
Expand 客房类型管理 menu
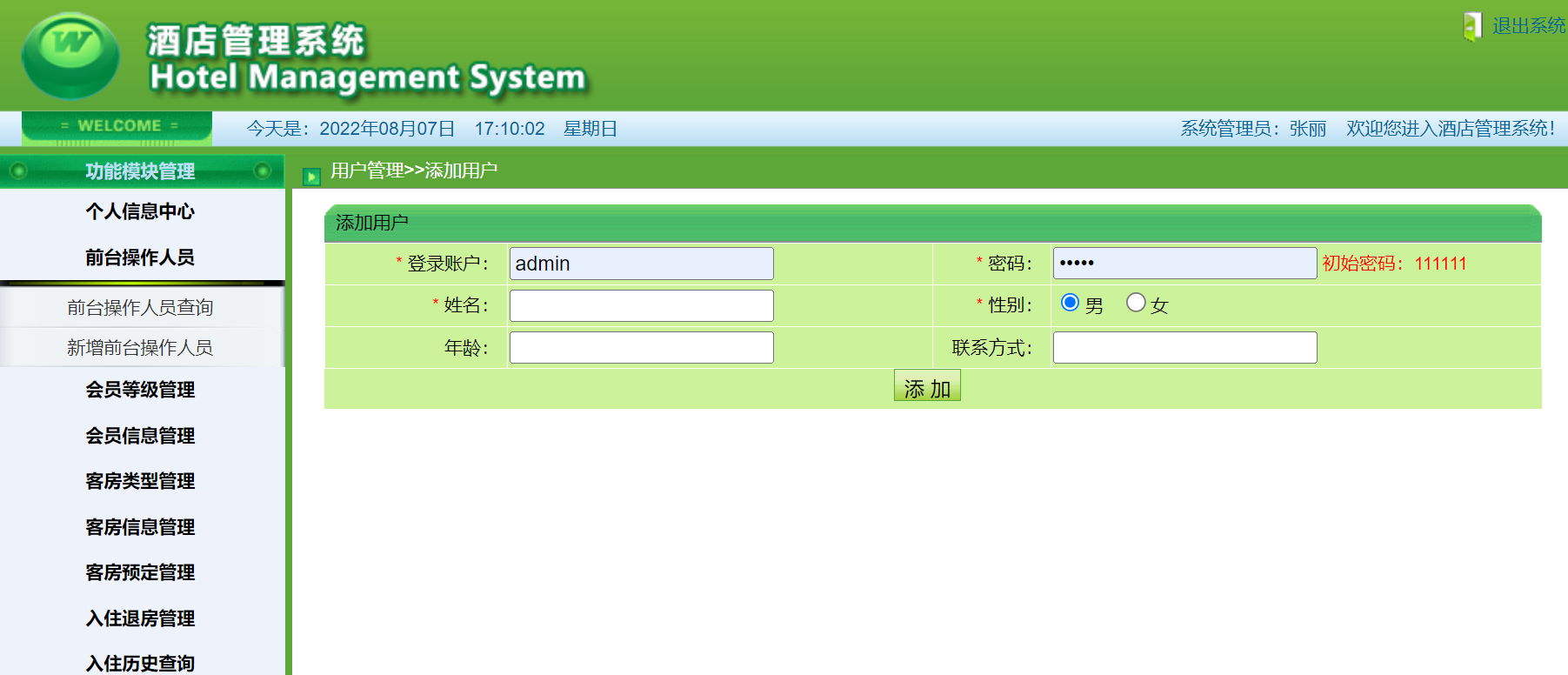point(140,481)
